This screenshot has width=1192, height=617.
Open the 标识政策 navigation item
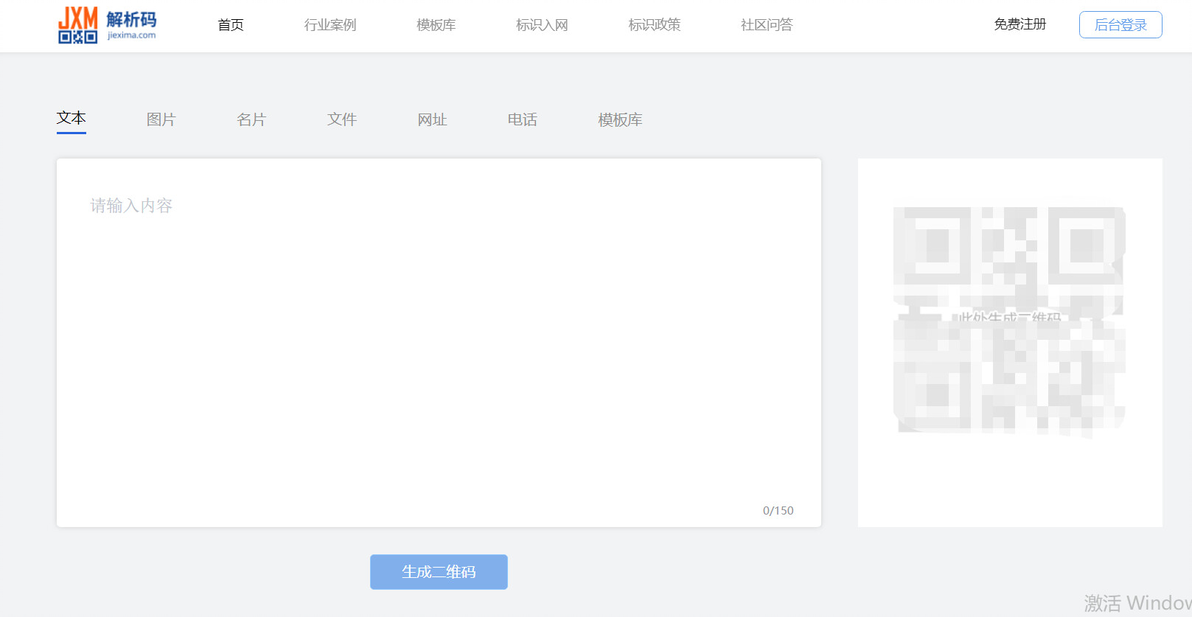(655, 25)
